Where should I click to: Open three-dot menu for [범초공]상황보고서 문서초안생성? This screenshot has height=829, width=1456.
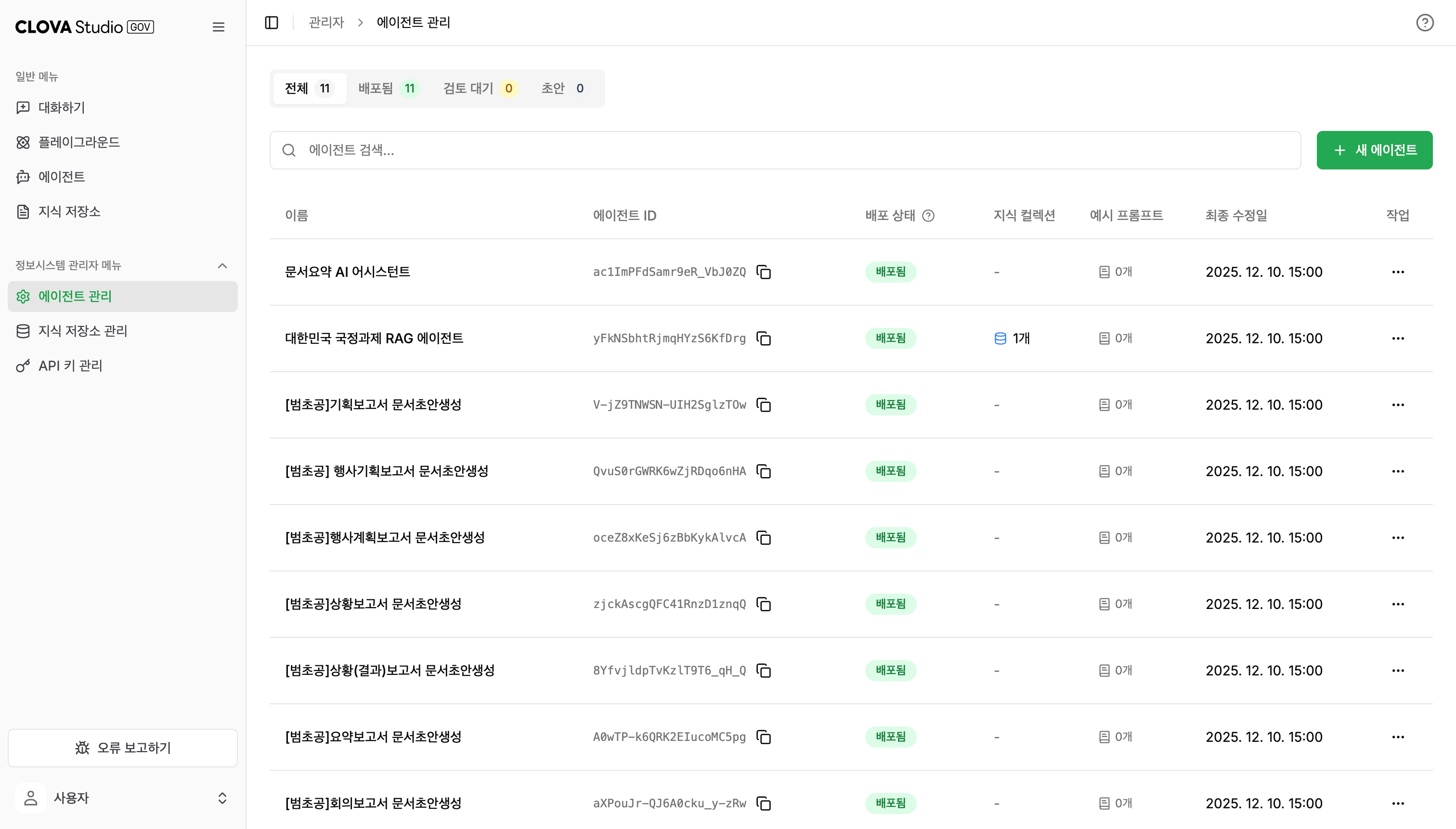[1397, 604]
